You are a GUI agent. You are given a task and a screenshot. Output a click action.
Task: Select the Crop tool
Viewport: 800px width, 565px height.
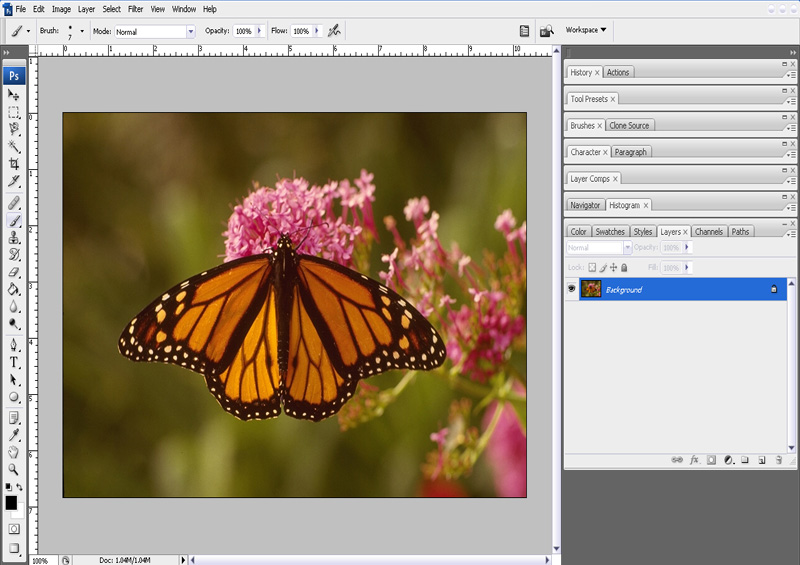click(x=14, y=164)
